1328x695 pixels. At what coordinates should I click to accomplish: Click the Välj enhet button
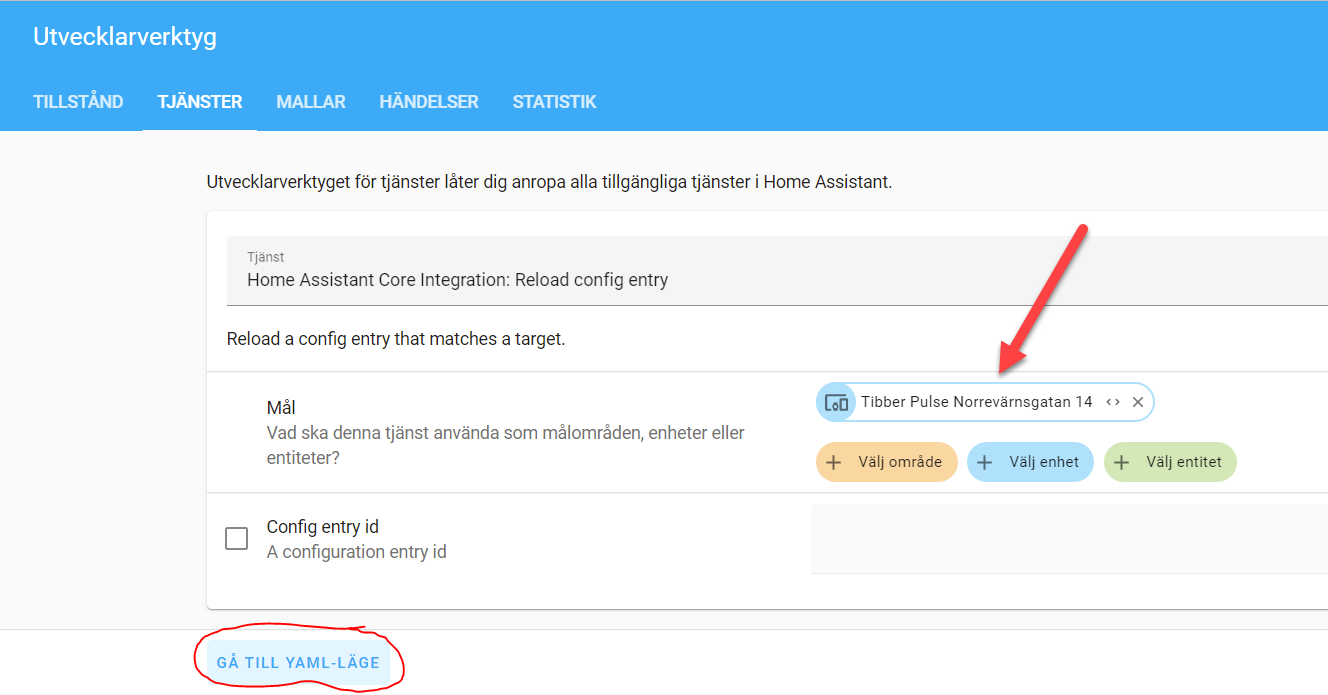click(x=1030, y=463)
